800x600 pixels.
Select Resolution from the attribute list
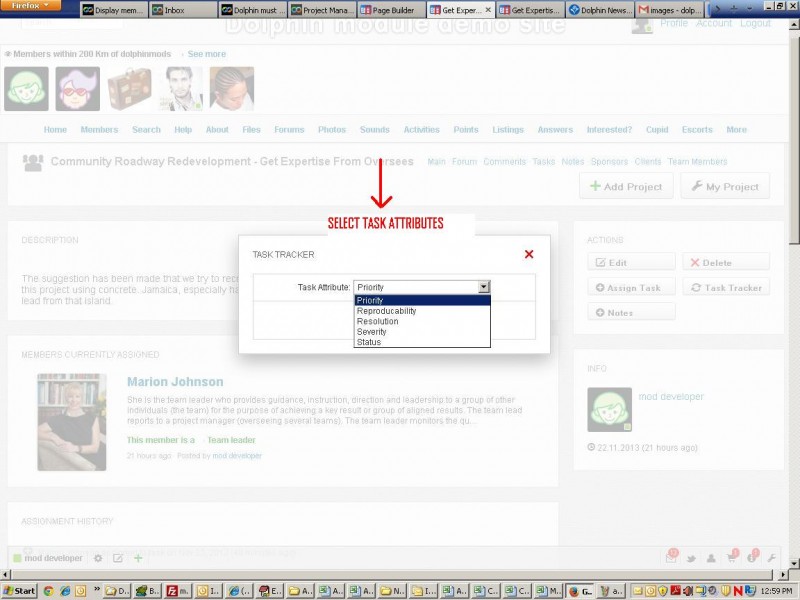pyautogui.click(x=422, y=321)
